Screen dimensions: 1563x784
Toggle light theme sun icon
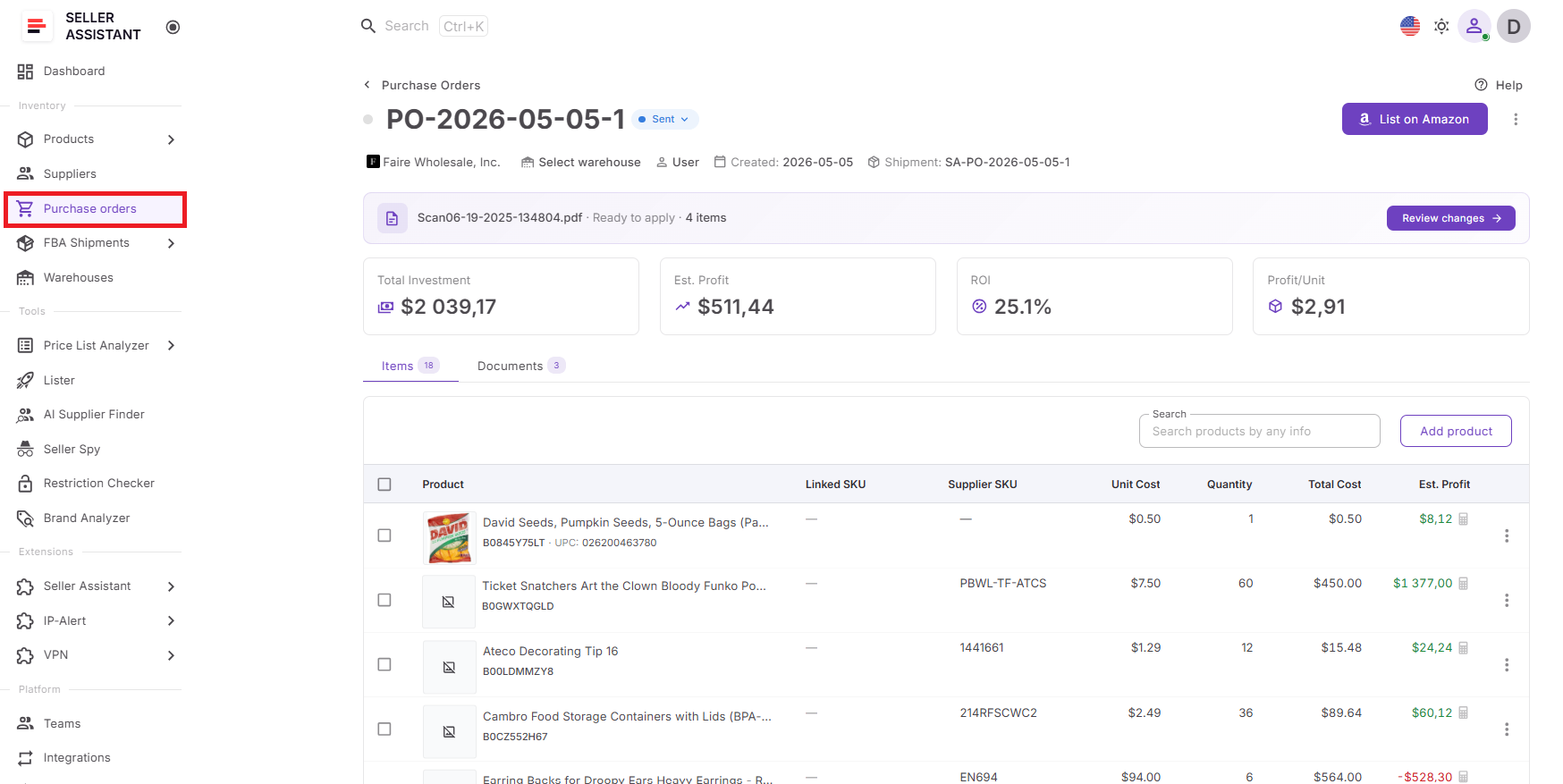click(x=1441, y=26)
